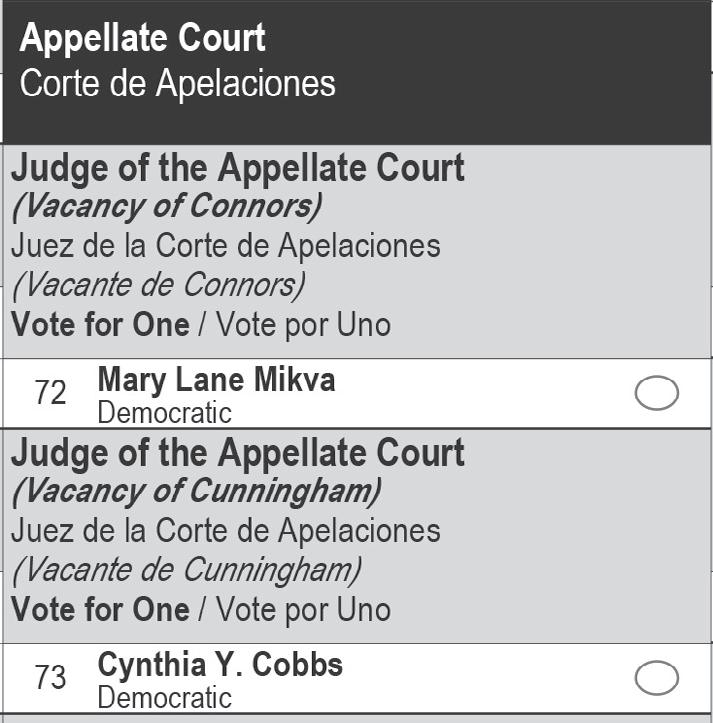
Task: Click the "(Vacante de Cunningham)" text
Action: pyautogui.click(x=187, y=570)
